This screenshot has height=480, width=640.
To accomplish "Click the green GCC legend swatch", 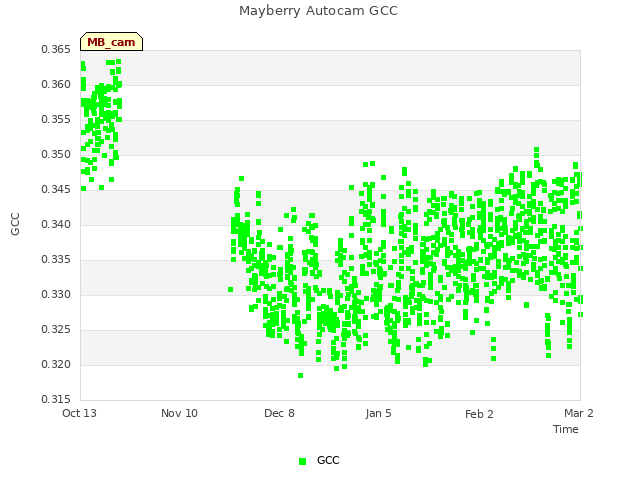I will 302,461.
